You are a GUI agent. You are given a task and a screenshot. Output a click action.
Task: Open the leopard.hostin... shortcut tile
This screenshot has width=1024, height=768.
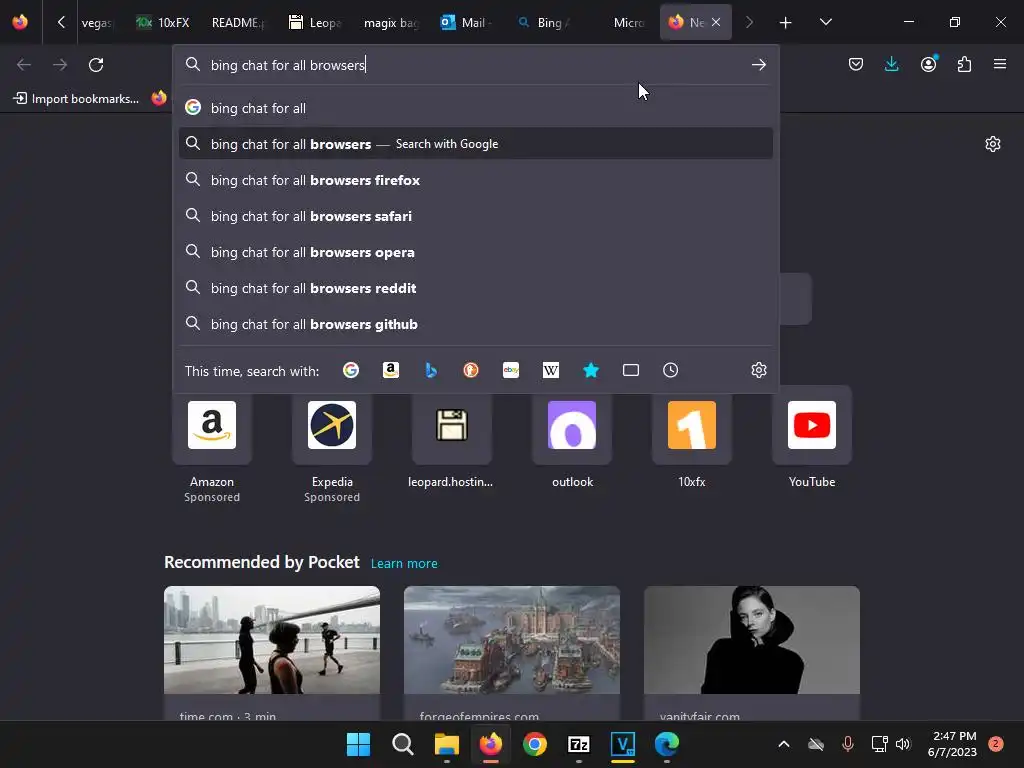(x=451, y=440)
